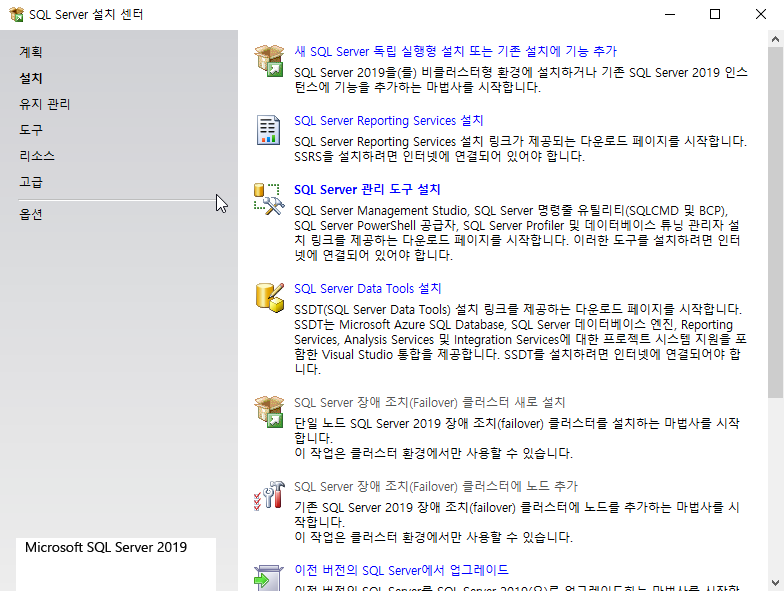
Task: Minimize the setup center window
Action: point(670,14)
